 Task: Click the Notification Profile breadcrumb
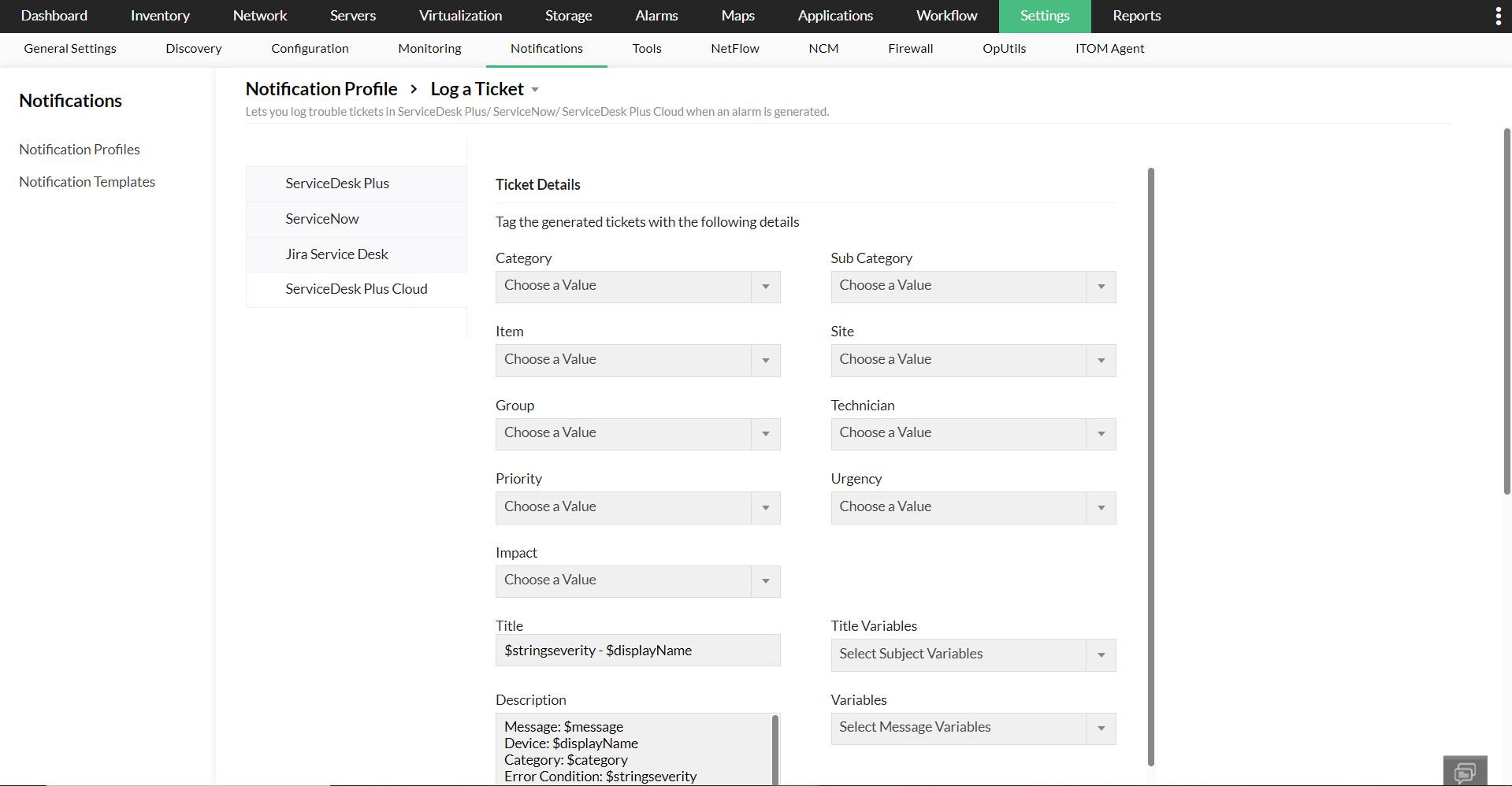click(321, 89)
